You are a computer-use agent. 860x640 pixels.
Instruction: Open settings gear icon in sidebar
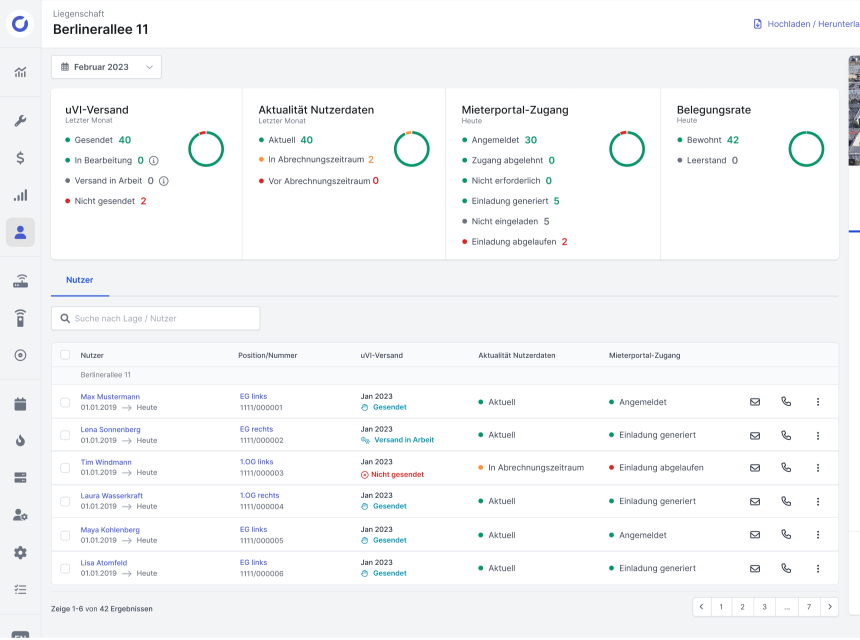(20, 552)
